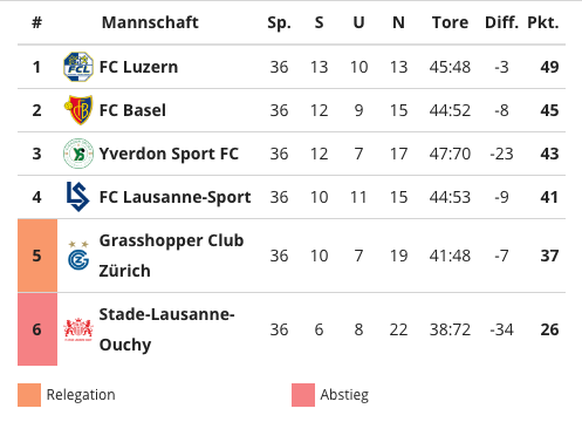
Task: Select Grasshopper Club Zürich team name
Action: click(x=171, y=256)
